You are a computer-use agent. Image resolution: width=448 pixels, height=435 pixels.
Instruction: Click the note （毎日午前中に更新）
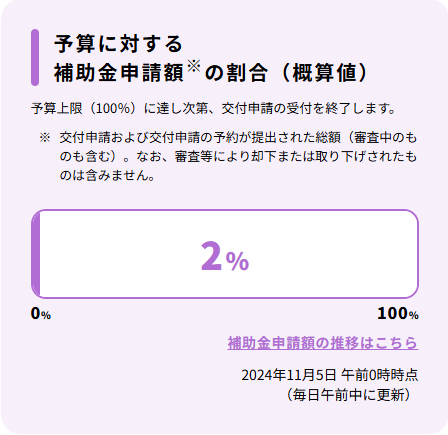point(349,395)
